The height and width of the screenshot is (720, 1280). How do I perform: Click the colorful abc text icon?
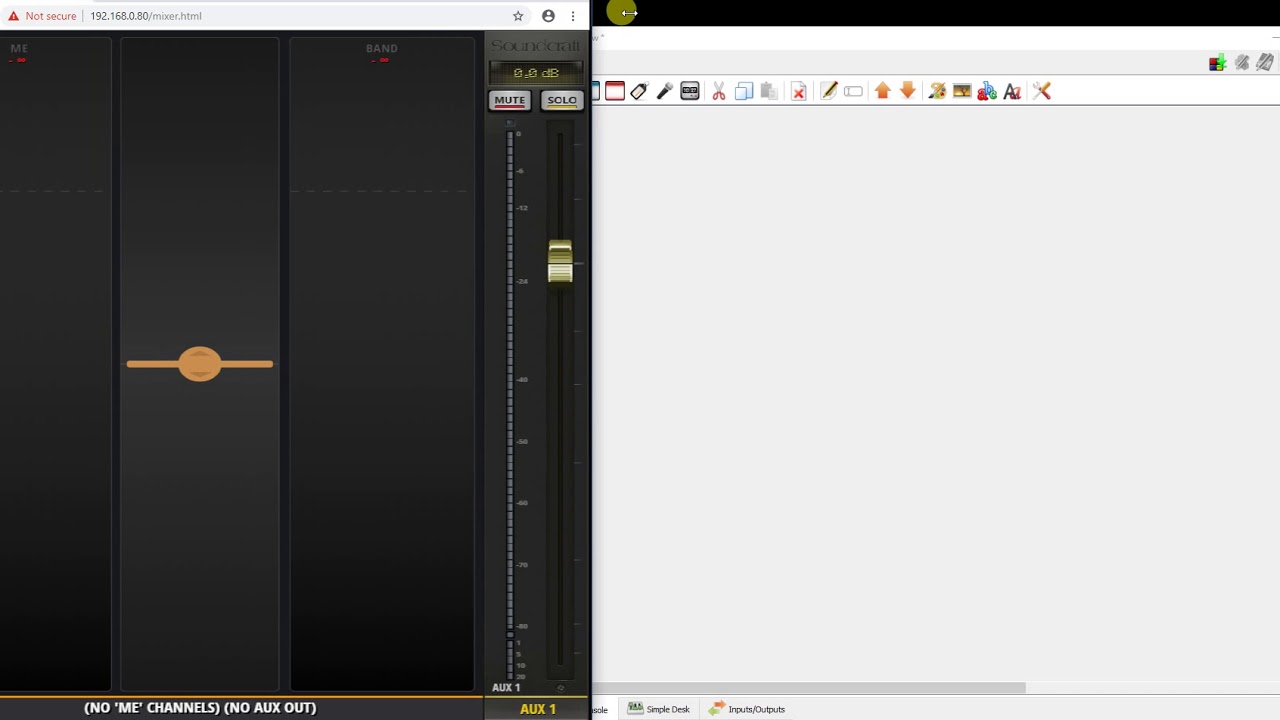987,91
